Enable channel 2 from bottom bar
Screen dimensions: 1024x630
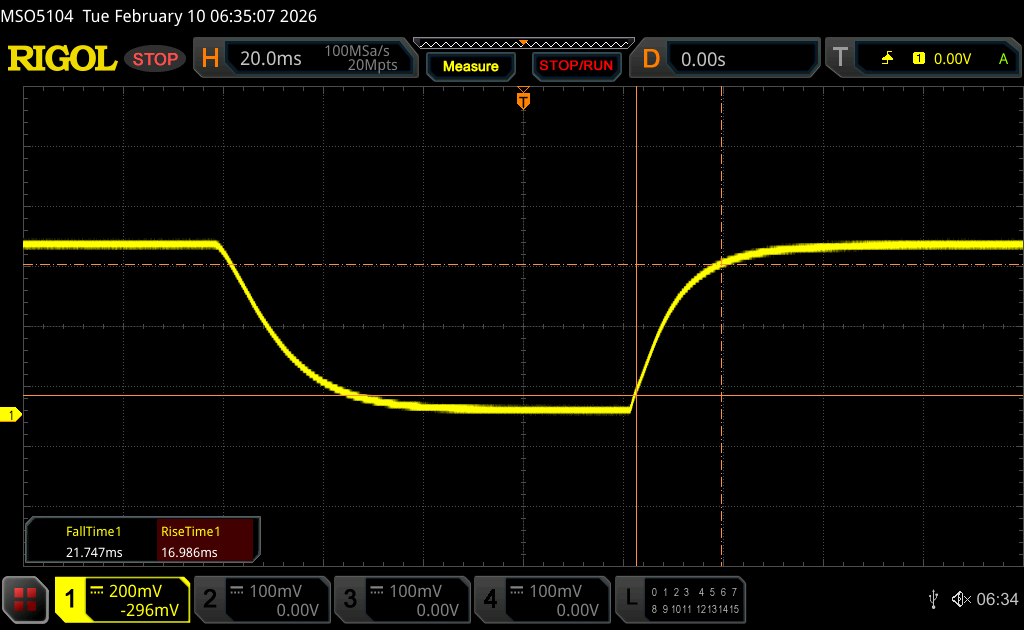coord(262,599)
